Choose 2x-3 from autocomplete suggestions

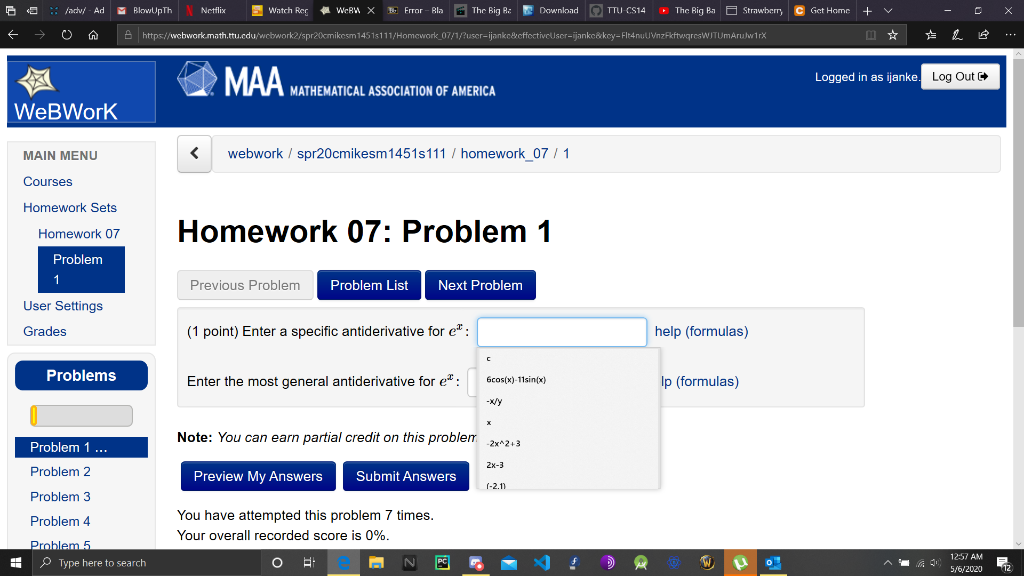click(568, 465)
